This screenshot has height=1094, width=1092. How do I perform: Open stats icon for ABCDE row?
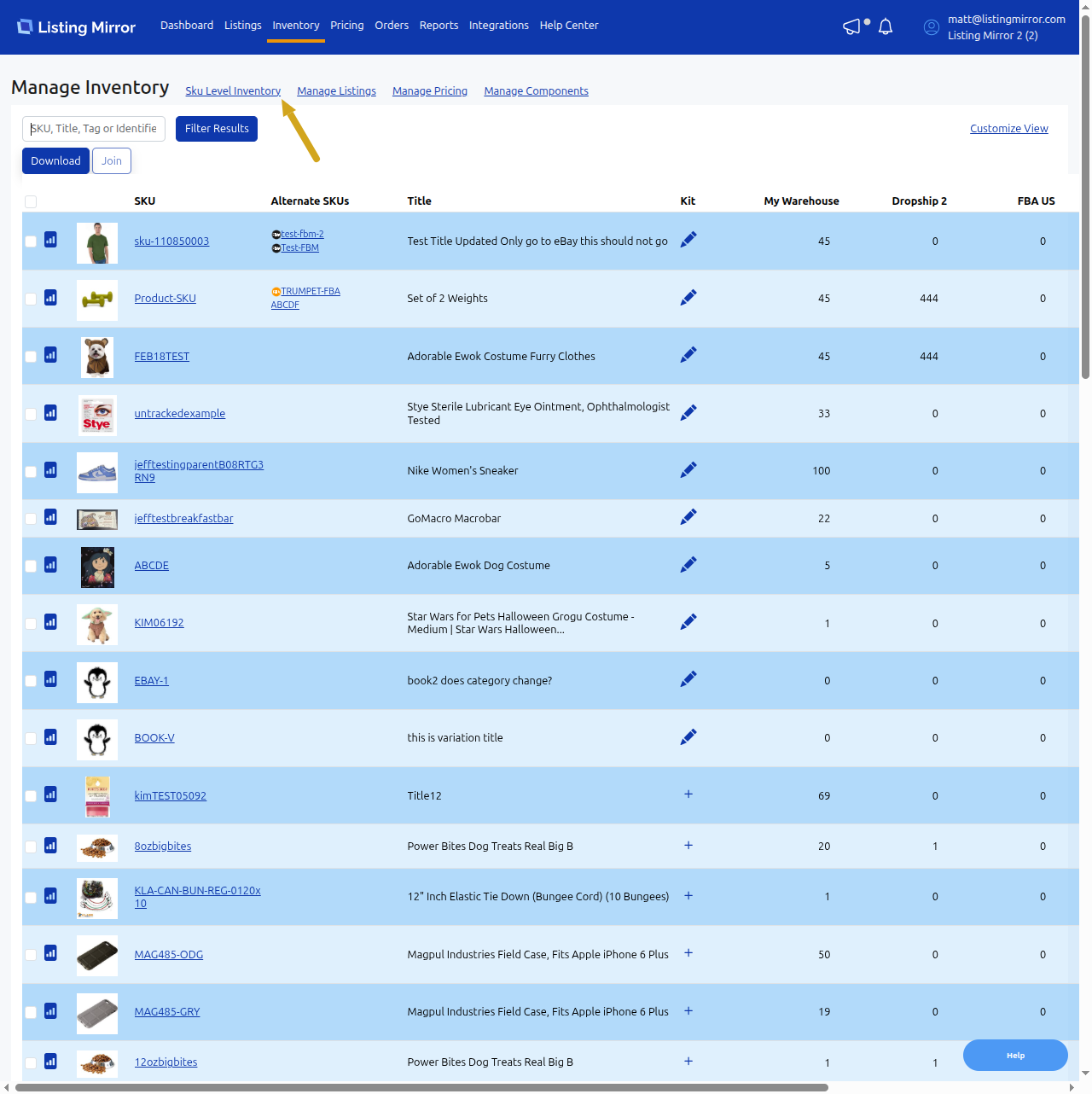pyautogui.click(x=50, y=565)
